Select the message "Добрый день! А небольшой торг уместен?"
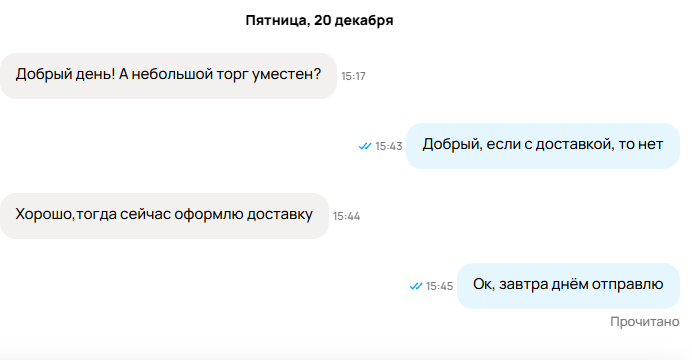The width and height of the screenshot is (692, 360). tap(168, 76)
